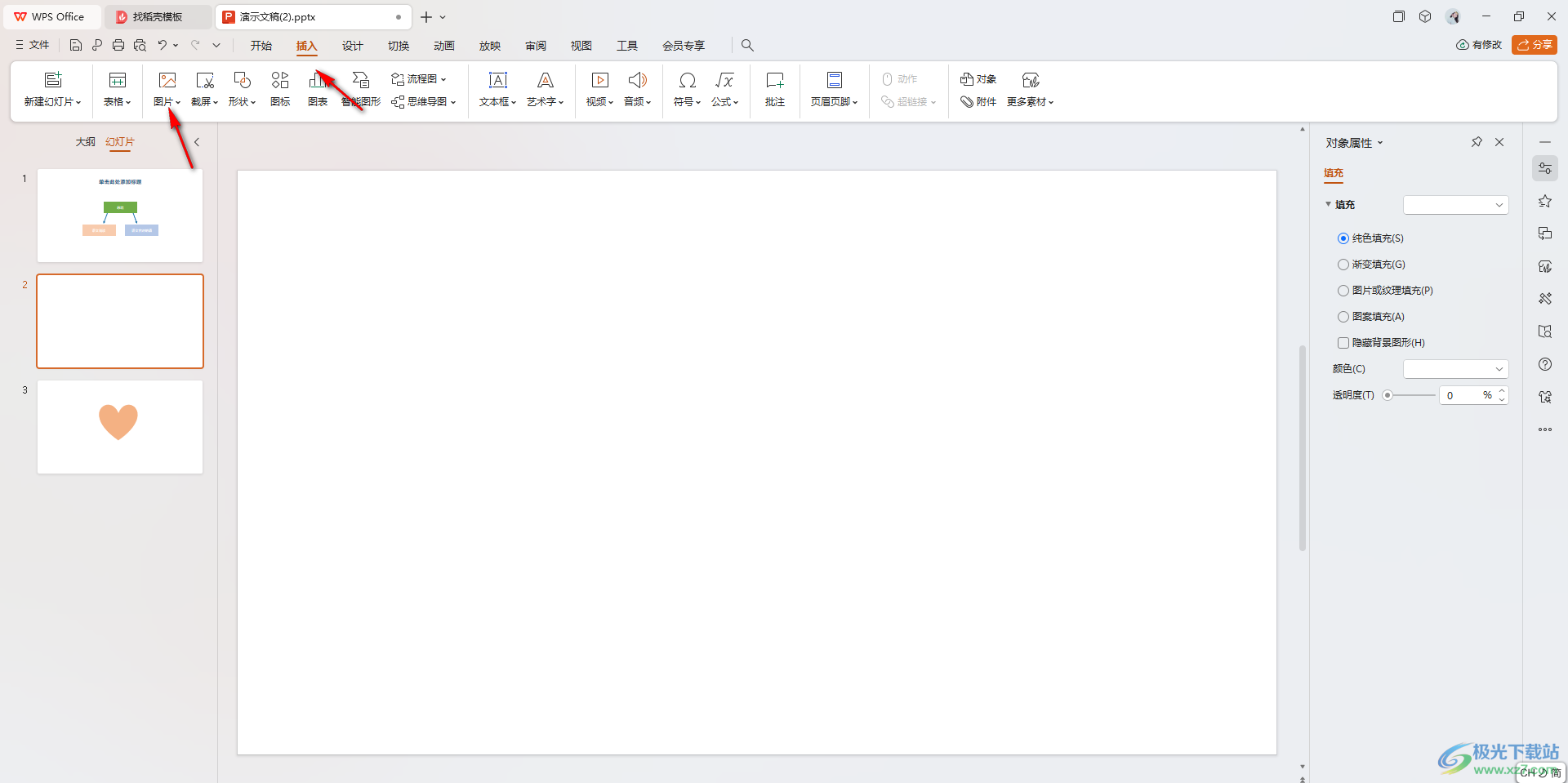Switch to the Review (审阅) tab
Image resolution: width=1568 pixels, height=783 pixels.
pos(536,46)
